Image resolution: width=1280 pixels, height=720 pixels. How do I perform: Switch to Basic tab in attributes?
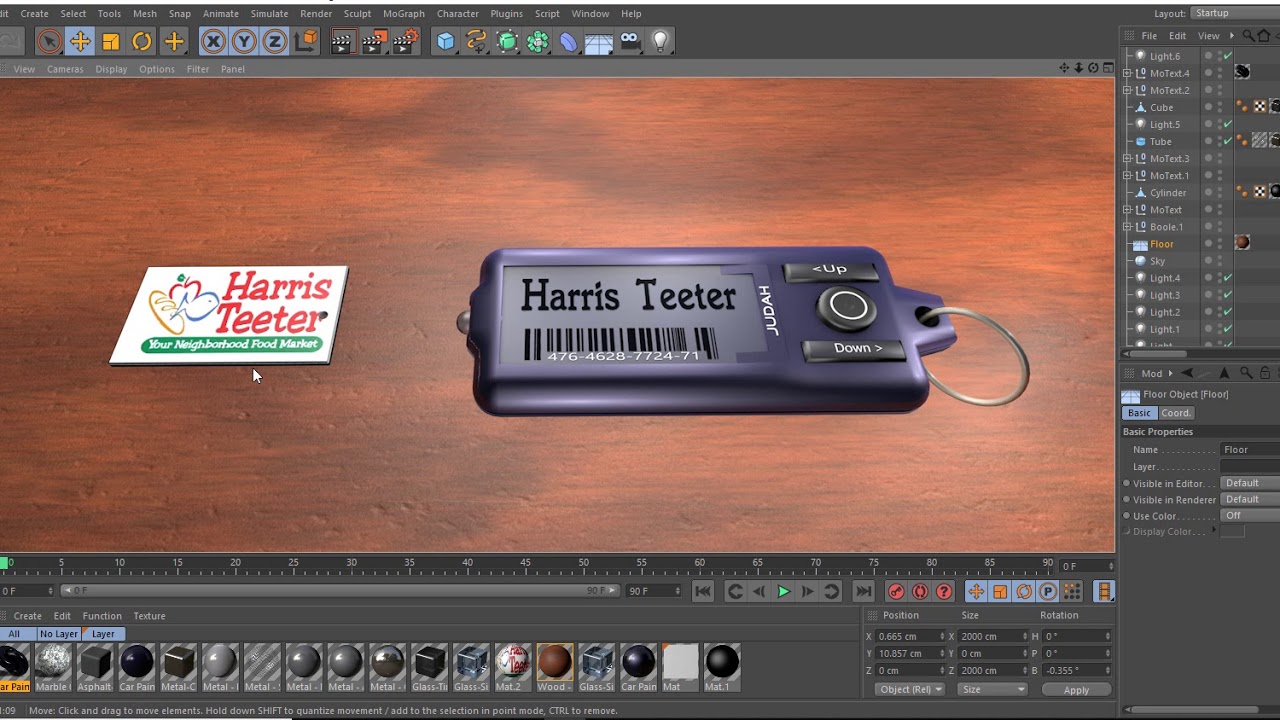coord(1139,413)
